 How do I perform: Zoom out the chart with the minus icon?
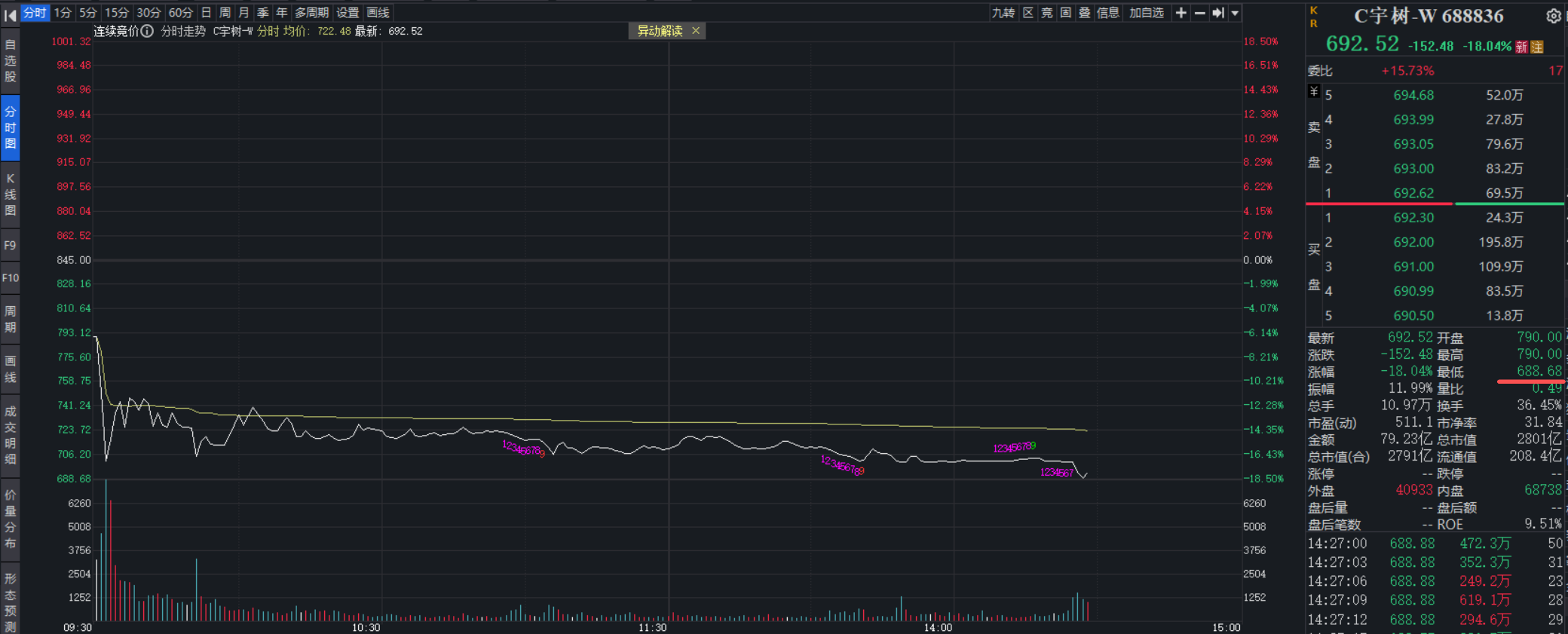pyautogui.click(x=1199, y=13)
